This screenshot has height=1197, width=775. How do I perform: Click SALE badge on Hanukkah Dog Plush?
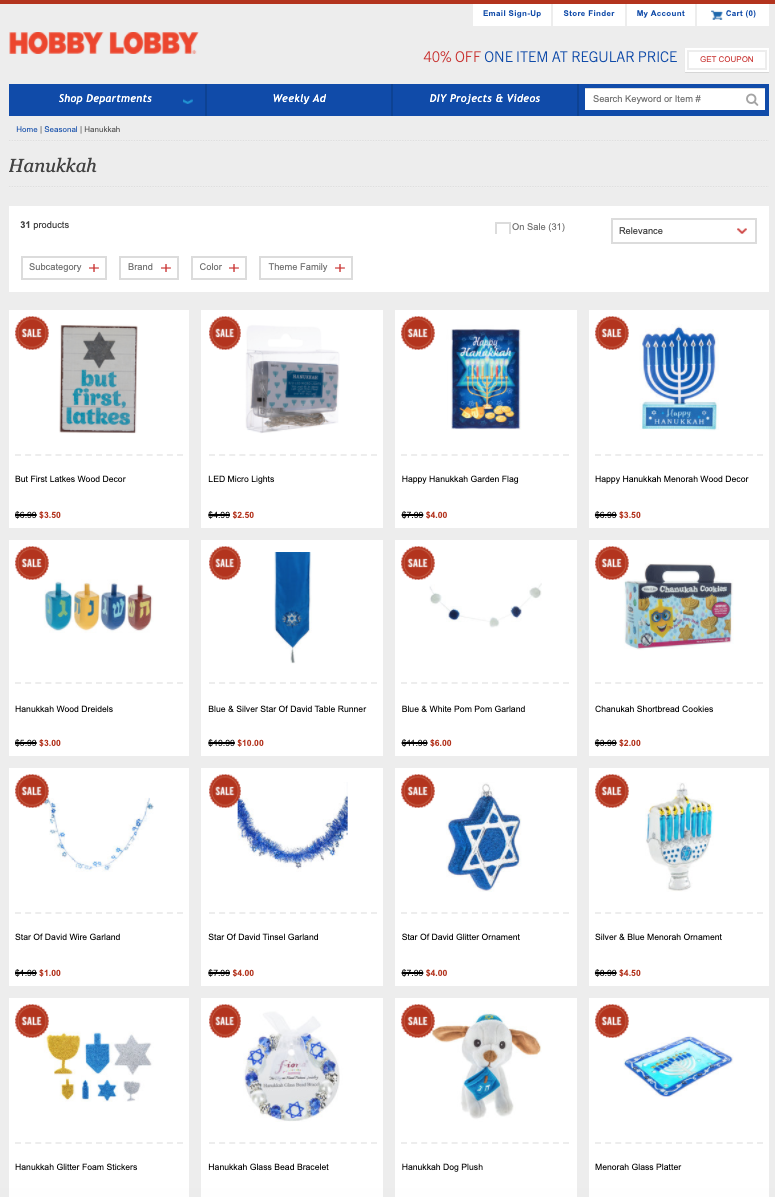[418, 1021]
